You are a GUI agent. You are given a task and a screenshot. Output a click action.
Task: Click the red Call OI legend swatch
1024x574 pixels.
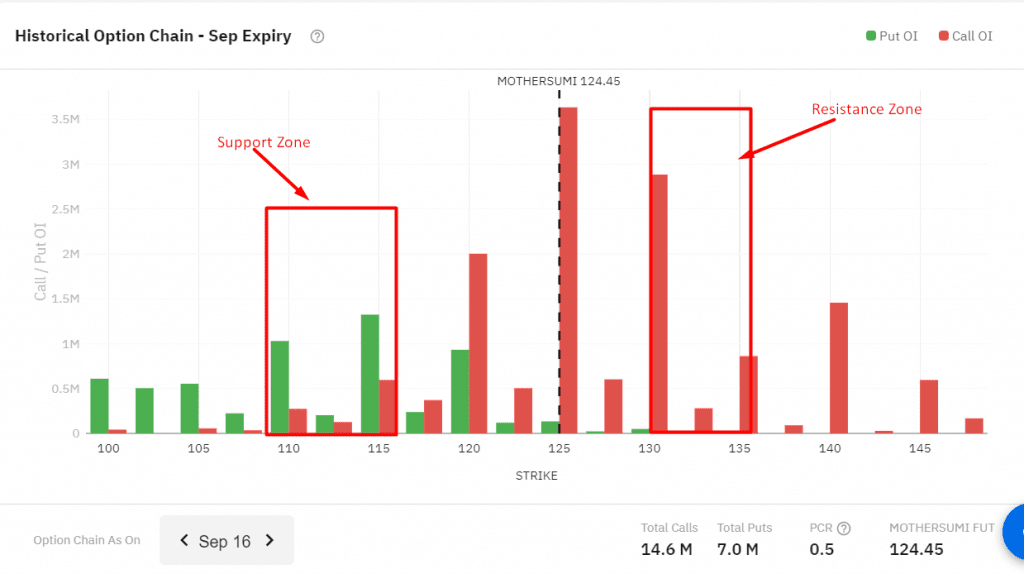click(x=944, y=36)
